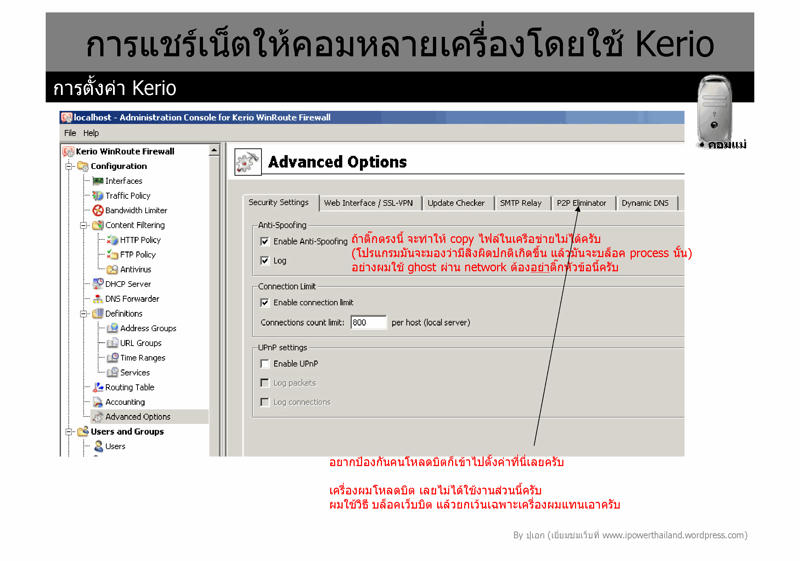Image resolution: width=800 pixels, height=561 pixels.
Task: Select Address Groups tree item
Action: 148,328
